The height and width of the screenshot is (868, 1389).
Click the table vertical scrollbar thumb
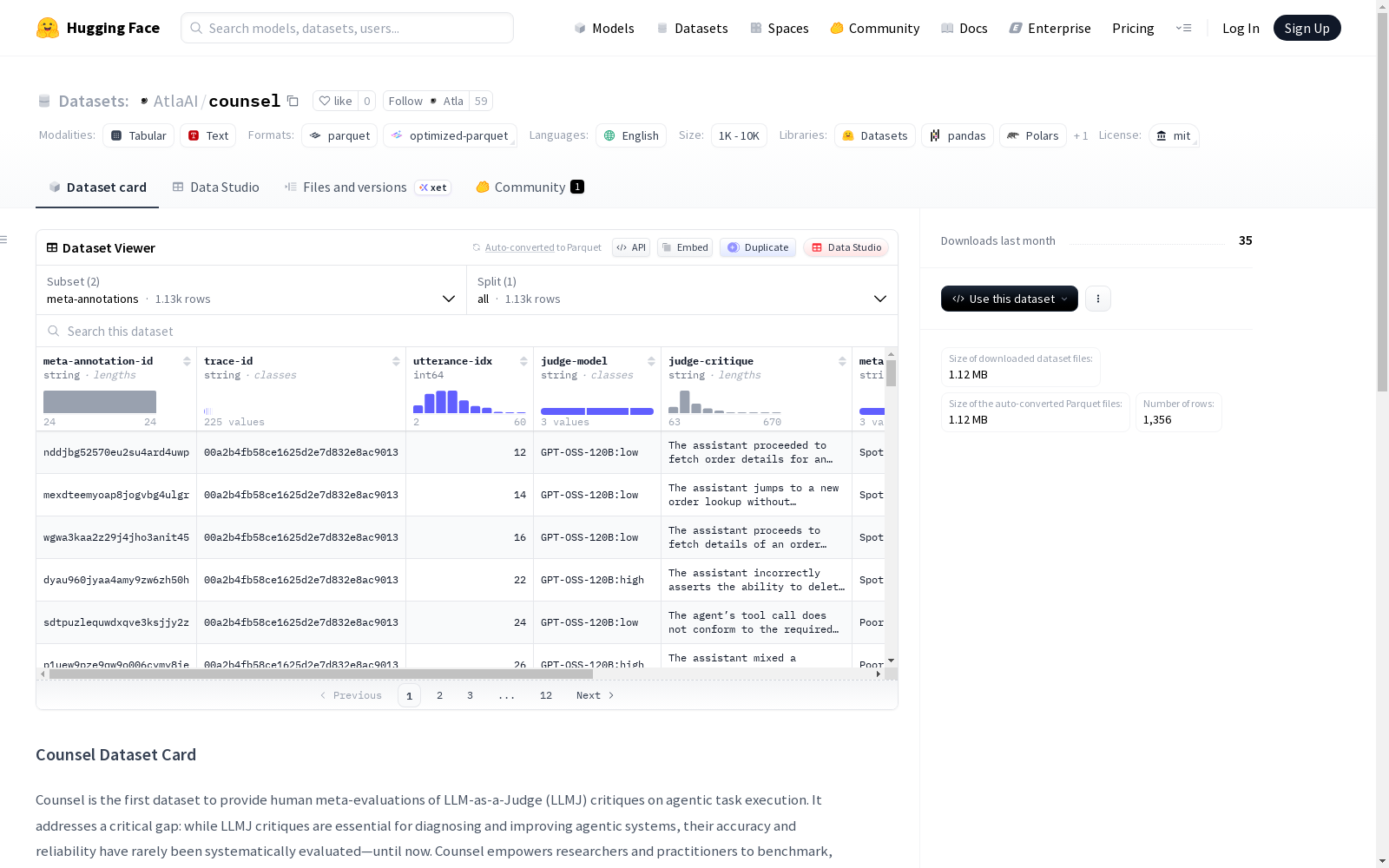pos(891,373)
